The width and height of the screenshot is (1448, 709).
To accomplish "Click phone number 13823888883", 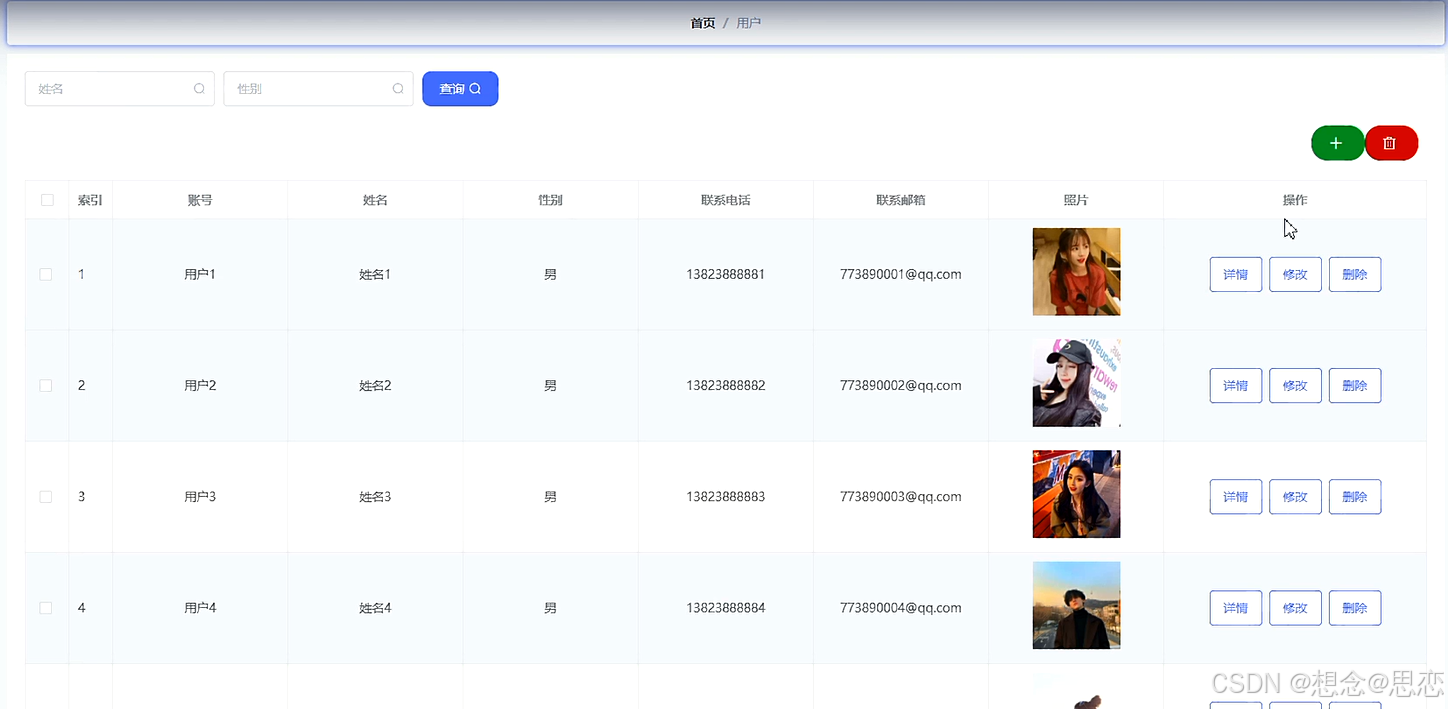I will point(726,496).
